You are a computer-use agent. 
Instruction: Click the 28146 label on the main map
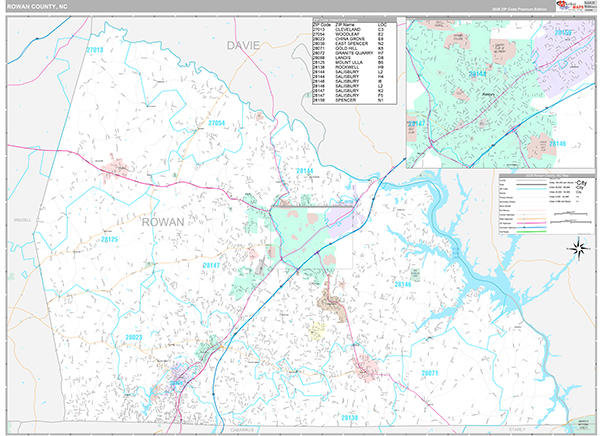(x=403, y=284)
